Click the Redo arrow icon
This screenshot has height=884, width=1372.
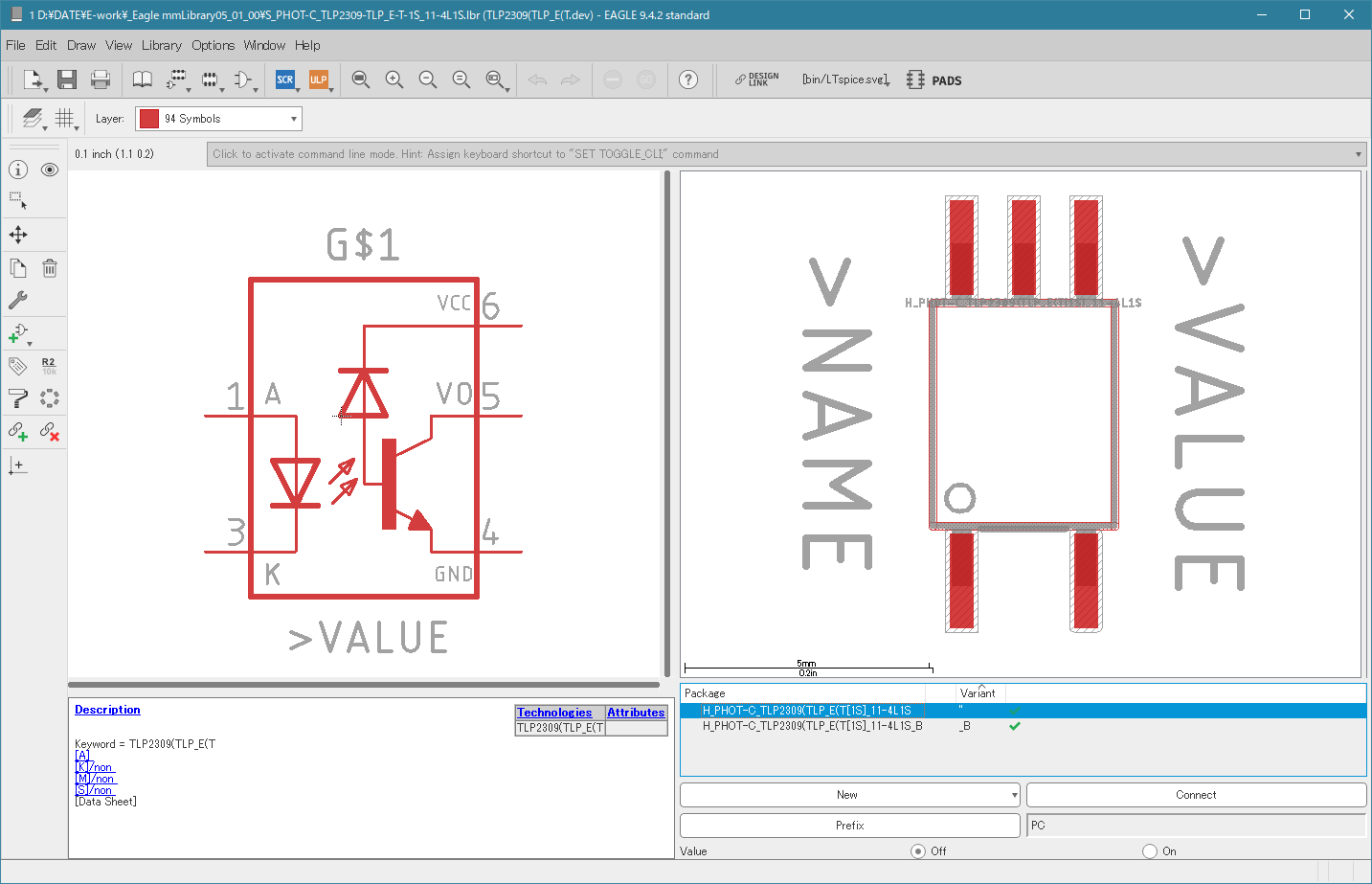[571, 79]
